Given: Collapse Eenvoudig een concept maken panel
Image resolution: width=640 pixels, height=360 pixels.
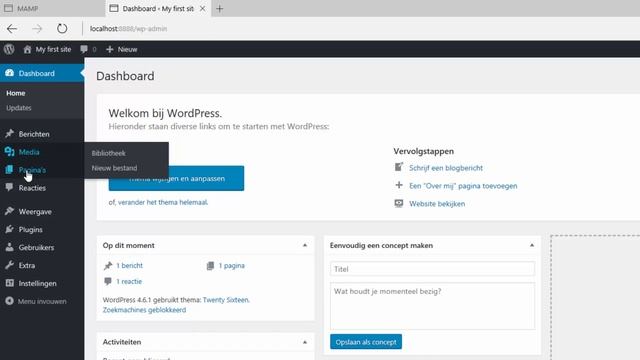Looking at the screenshot, I should (532, 245).
